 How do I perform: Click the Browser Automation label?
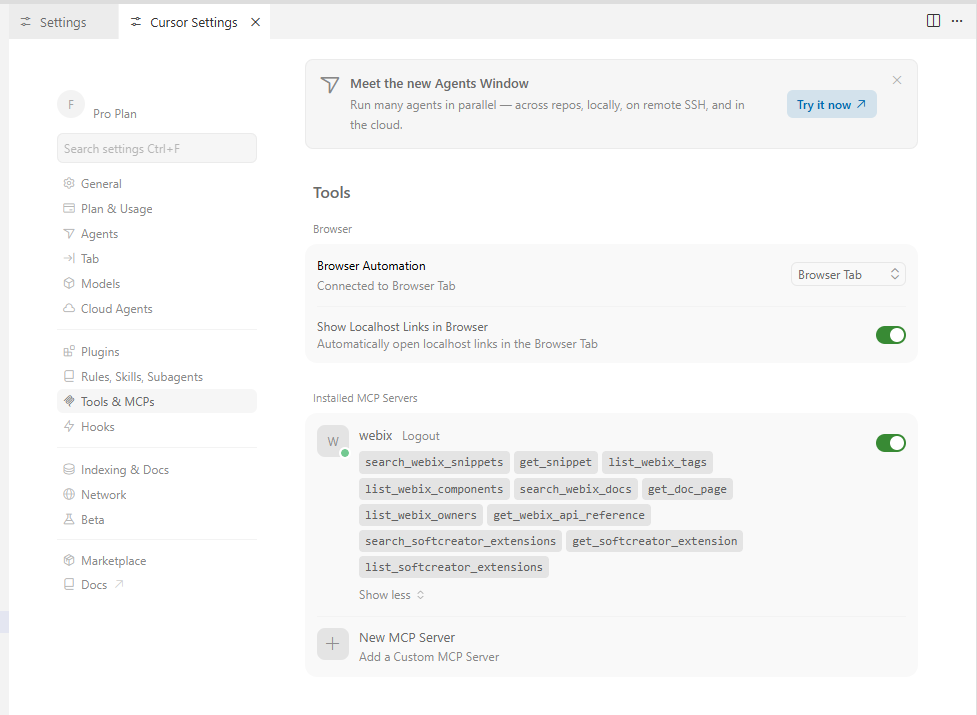[371, 266]
